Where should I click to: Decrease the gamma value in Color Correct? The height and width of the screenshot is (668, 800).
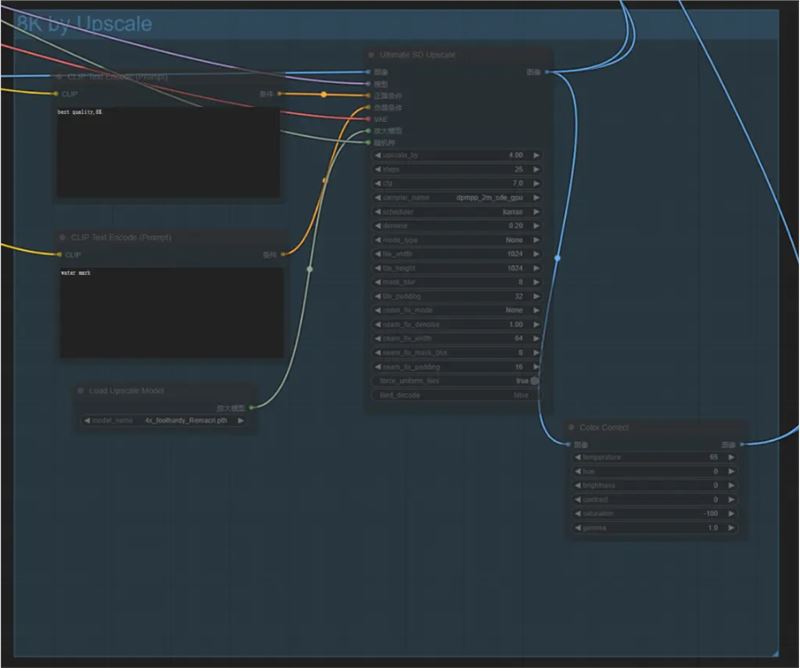578,528
